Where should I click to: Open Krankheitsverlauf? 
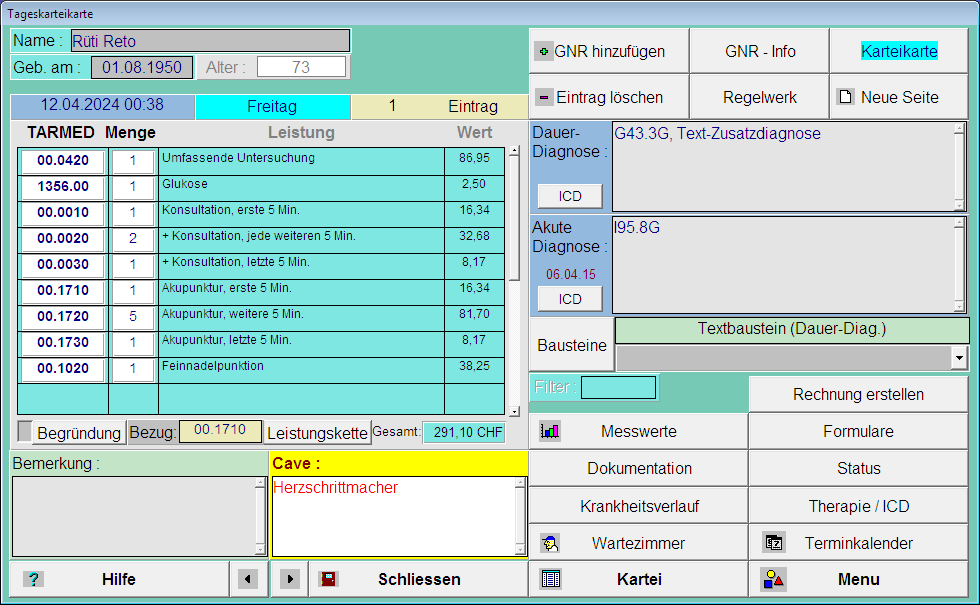(x=639, y=506)
